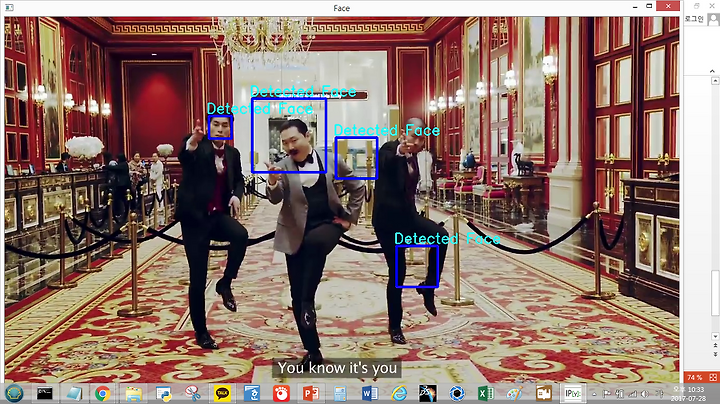Open the notepad app taskbar icon
The width and height of the screenshot is (720, 404).
pyautogui.click(x=74, y=393)
